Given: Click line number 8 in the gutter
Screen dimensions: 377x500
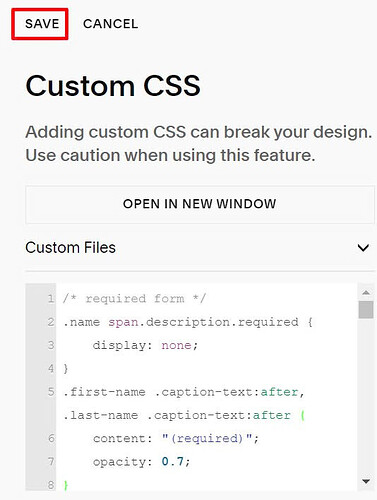Looking at the screenshot, I should (x=51, y=485).
